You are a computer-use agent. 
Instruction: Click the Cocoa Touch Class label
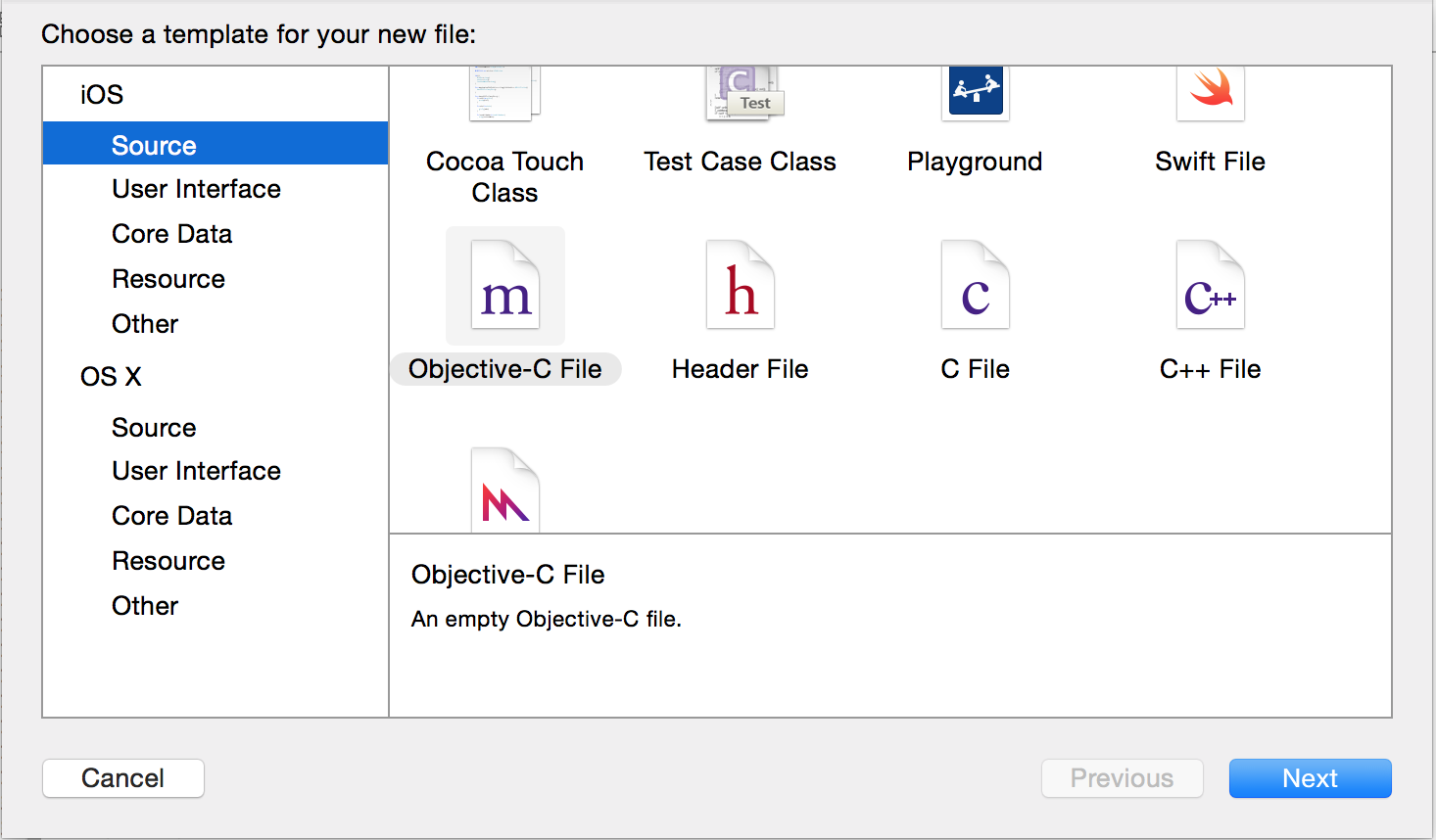pos(505,177)
